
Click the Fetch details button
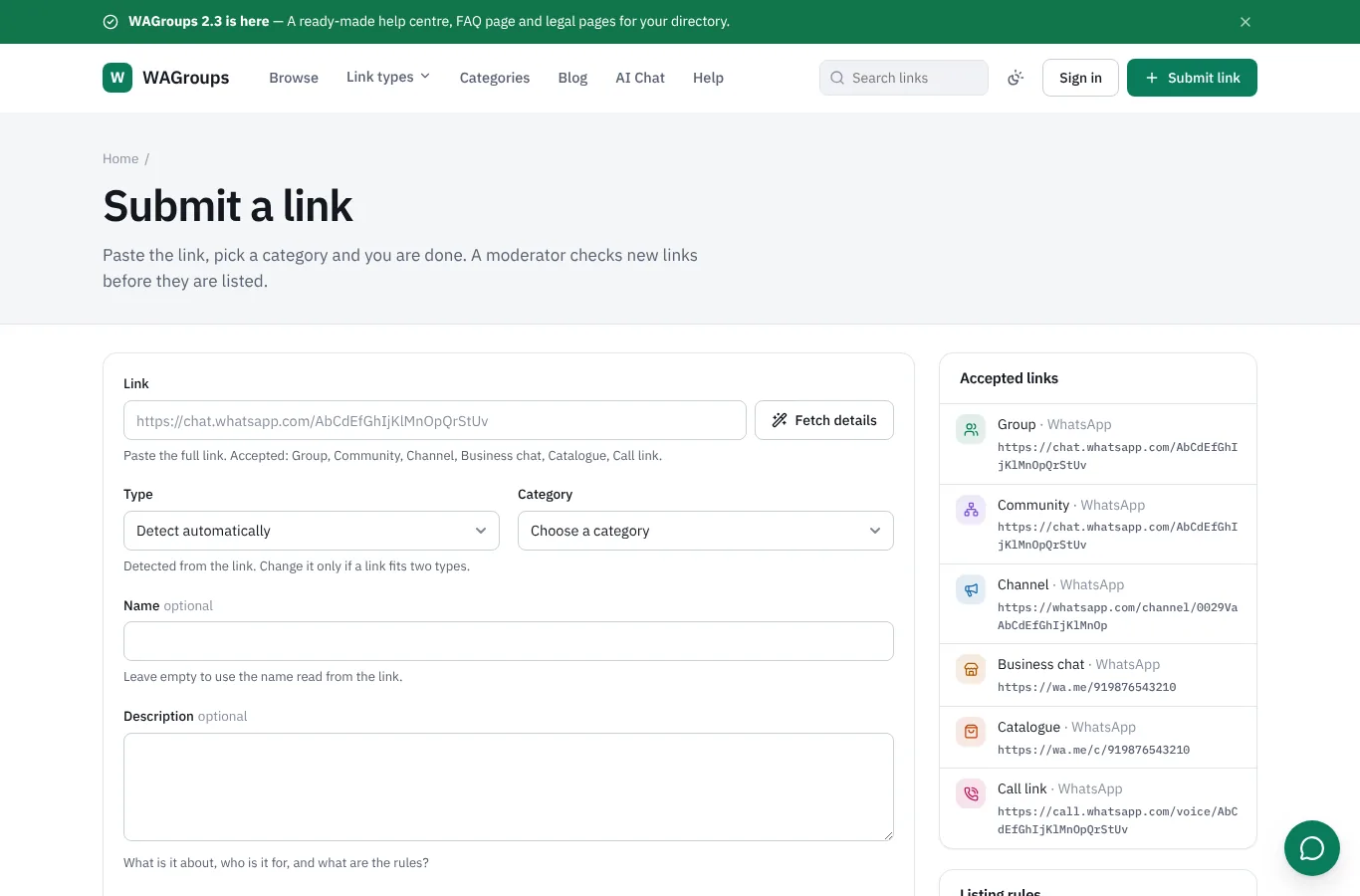click(824, 420)
